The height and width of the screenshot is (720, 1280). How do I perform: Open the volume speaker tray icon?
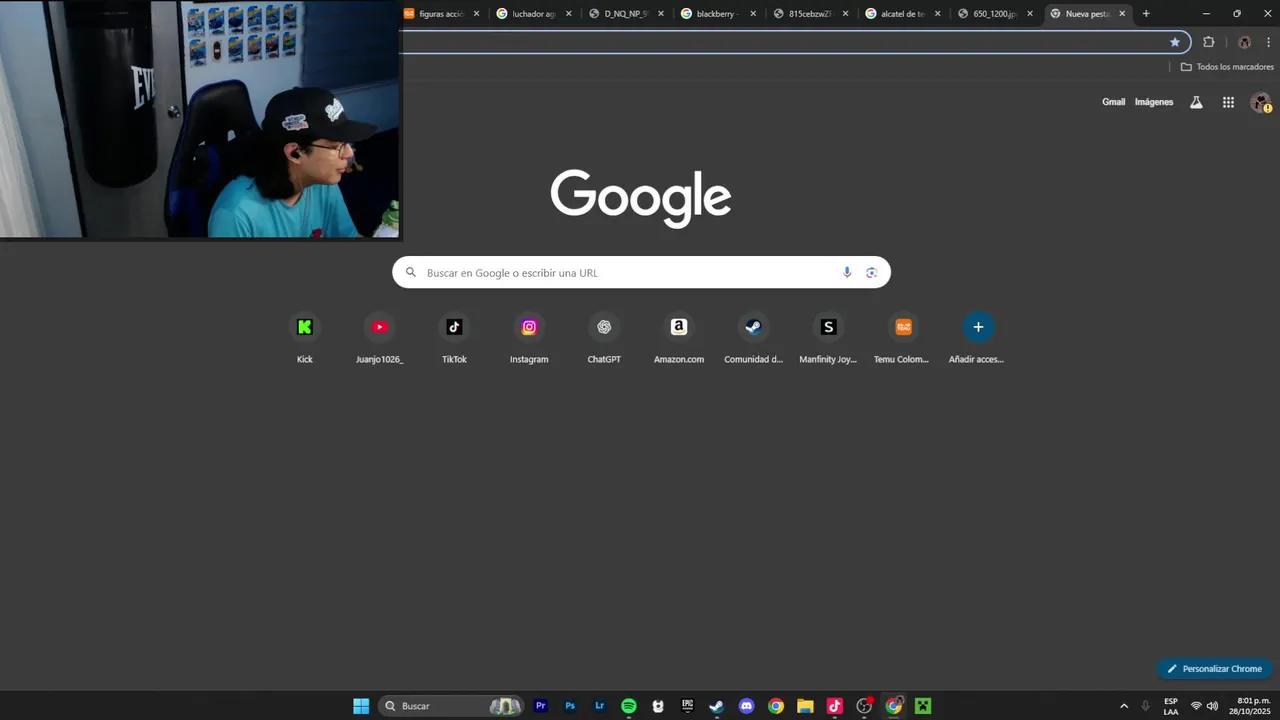point(1212,706)
